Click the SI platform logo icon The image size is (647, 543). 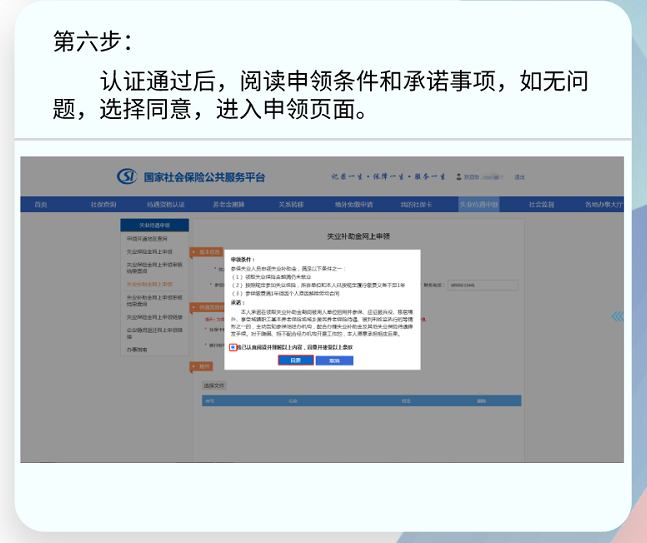[127, 177]
